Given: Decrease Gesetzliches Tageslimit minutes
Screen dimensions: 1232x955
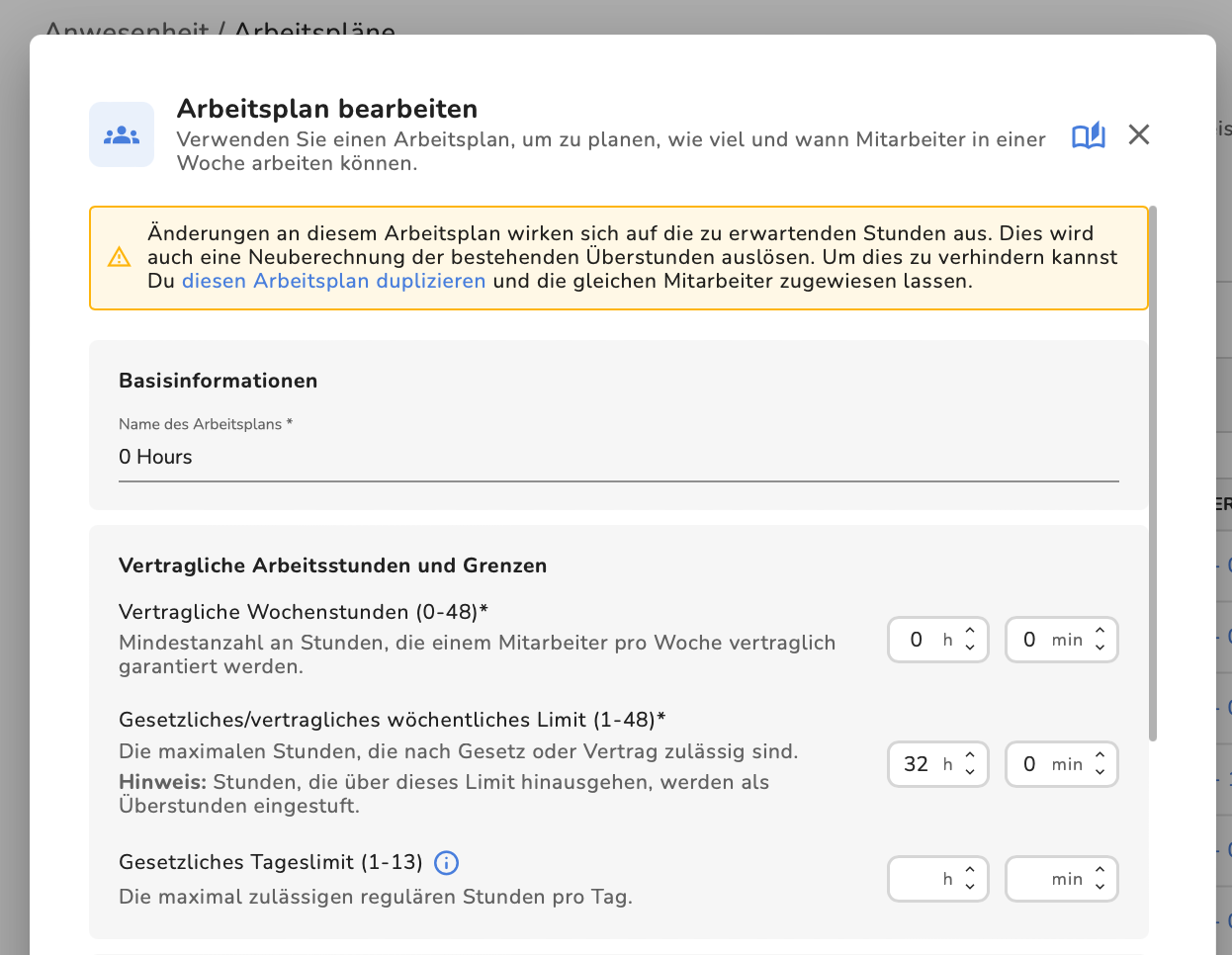Looking at the screenshot, I should [1100, 888].
